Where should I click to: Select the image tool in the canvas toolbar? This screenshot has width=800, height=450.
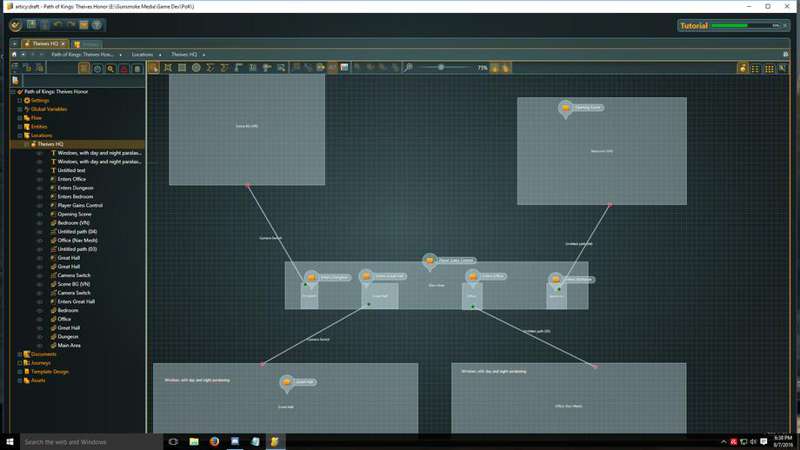tap(182, 68)
